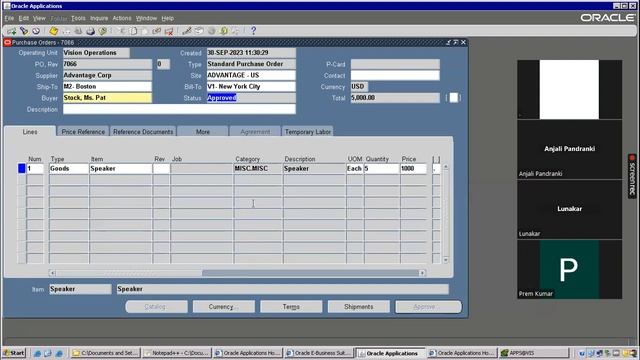Click the Status field showing Approved

click(x=251, y=98)
